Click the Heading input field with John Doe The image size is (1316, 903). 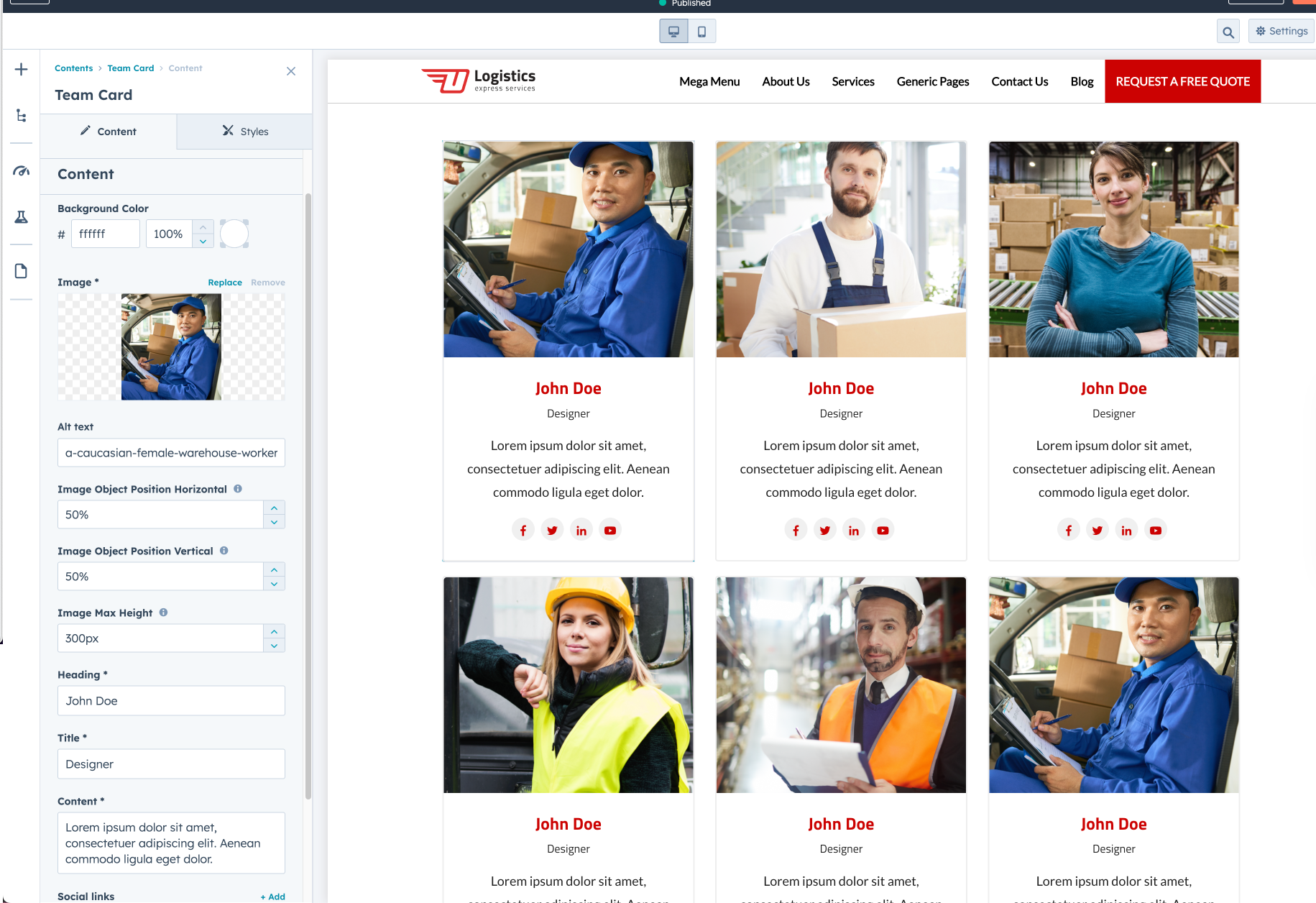tap(171, 701)
